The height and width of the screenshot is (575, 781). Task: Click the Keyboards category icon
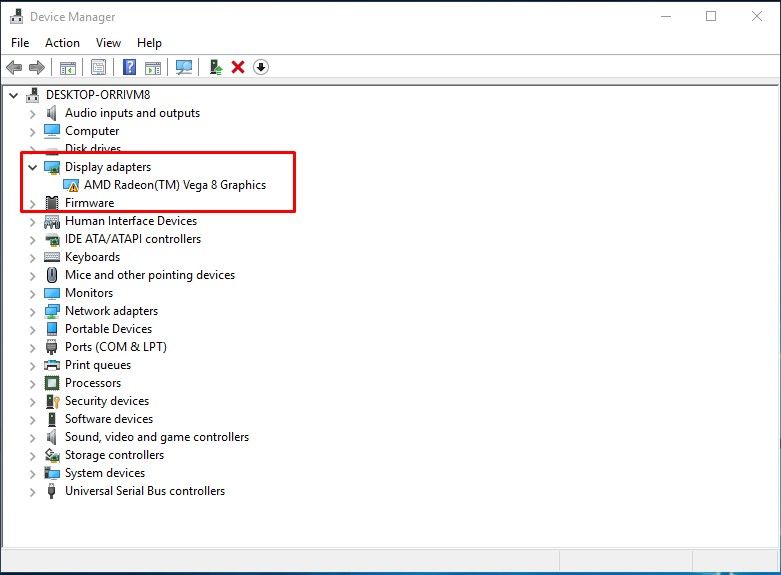click(x=52, y=257)
